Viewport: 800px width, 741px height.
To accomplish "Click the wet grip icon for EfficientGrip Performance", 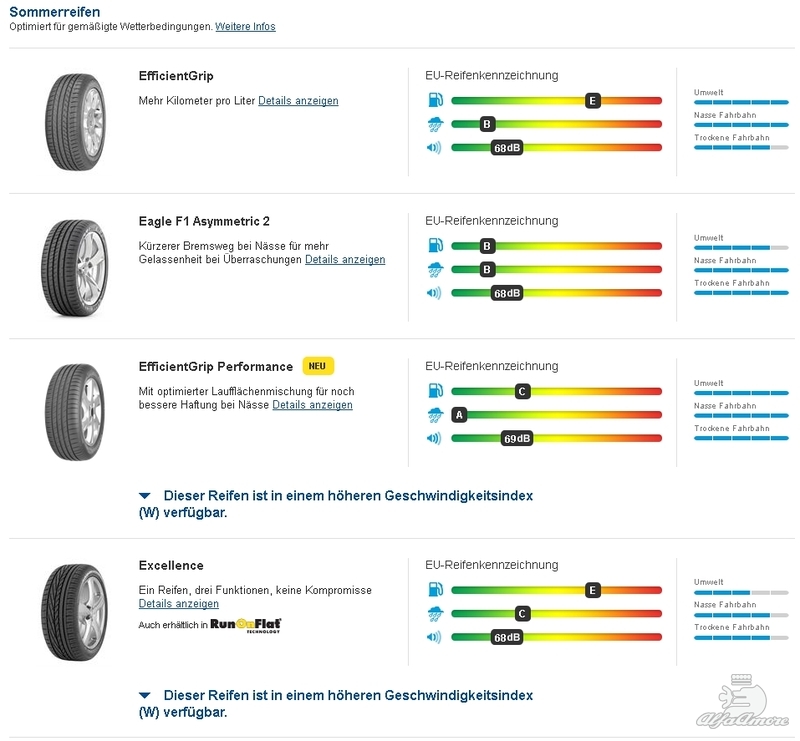I will (435, 415).
